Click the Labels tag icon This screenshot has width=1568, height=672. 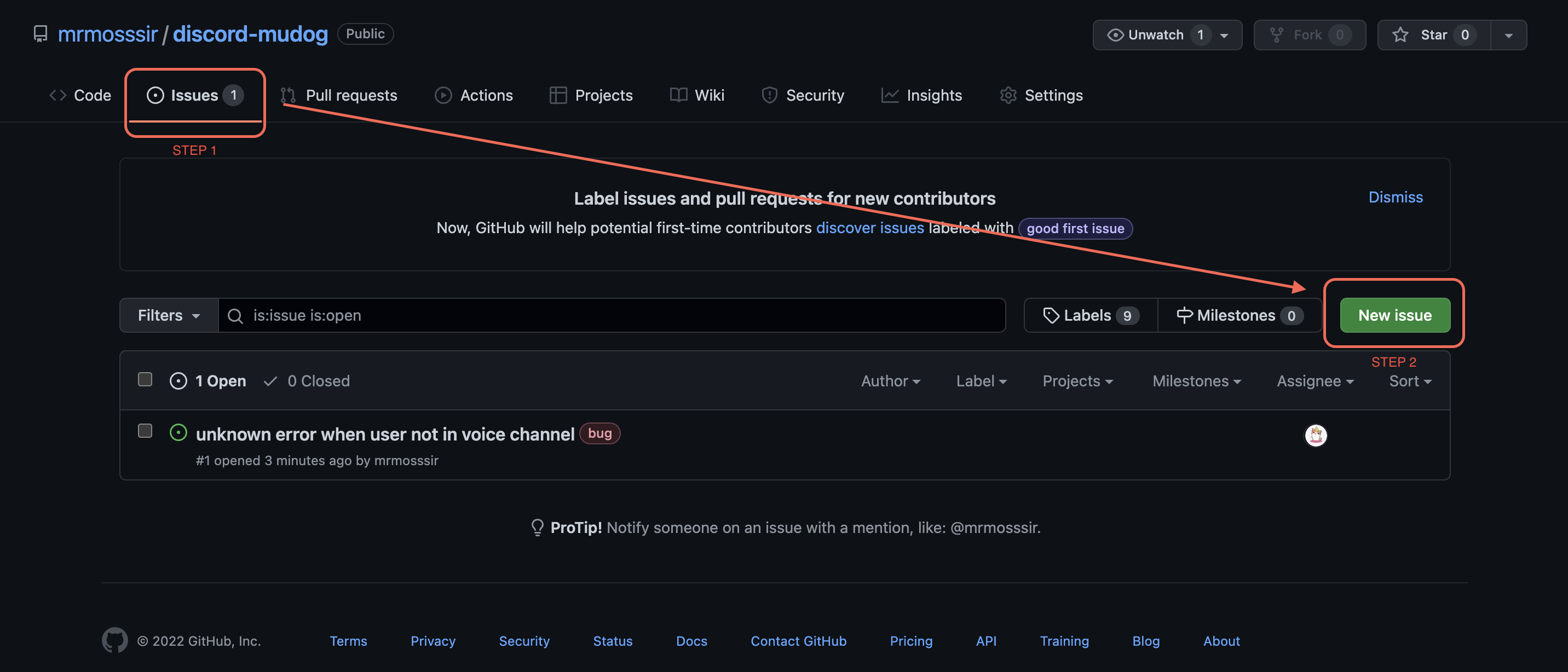pos(1051,315)
